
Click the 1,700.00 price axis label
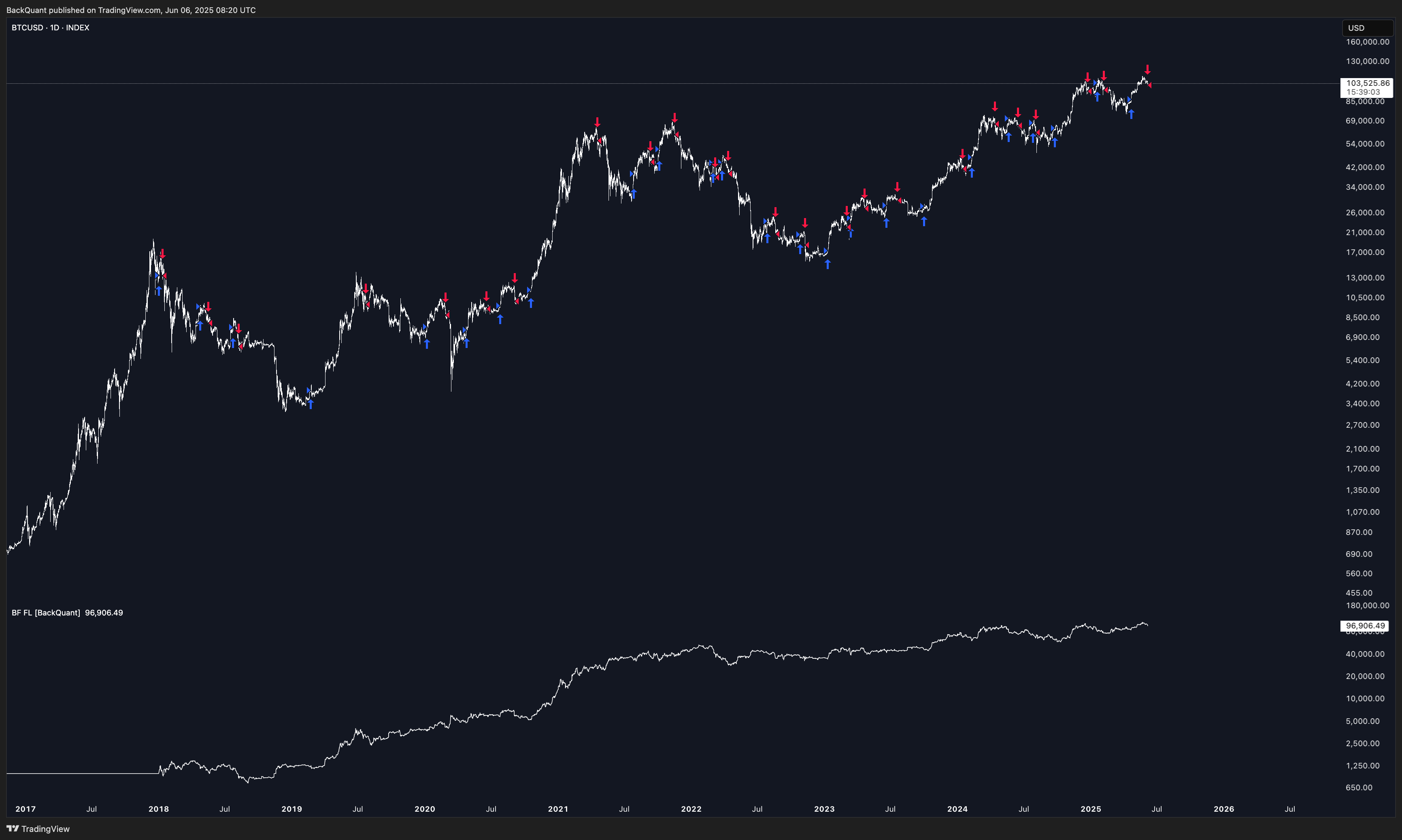pyautogui.click(x=1363, y=468)
